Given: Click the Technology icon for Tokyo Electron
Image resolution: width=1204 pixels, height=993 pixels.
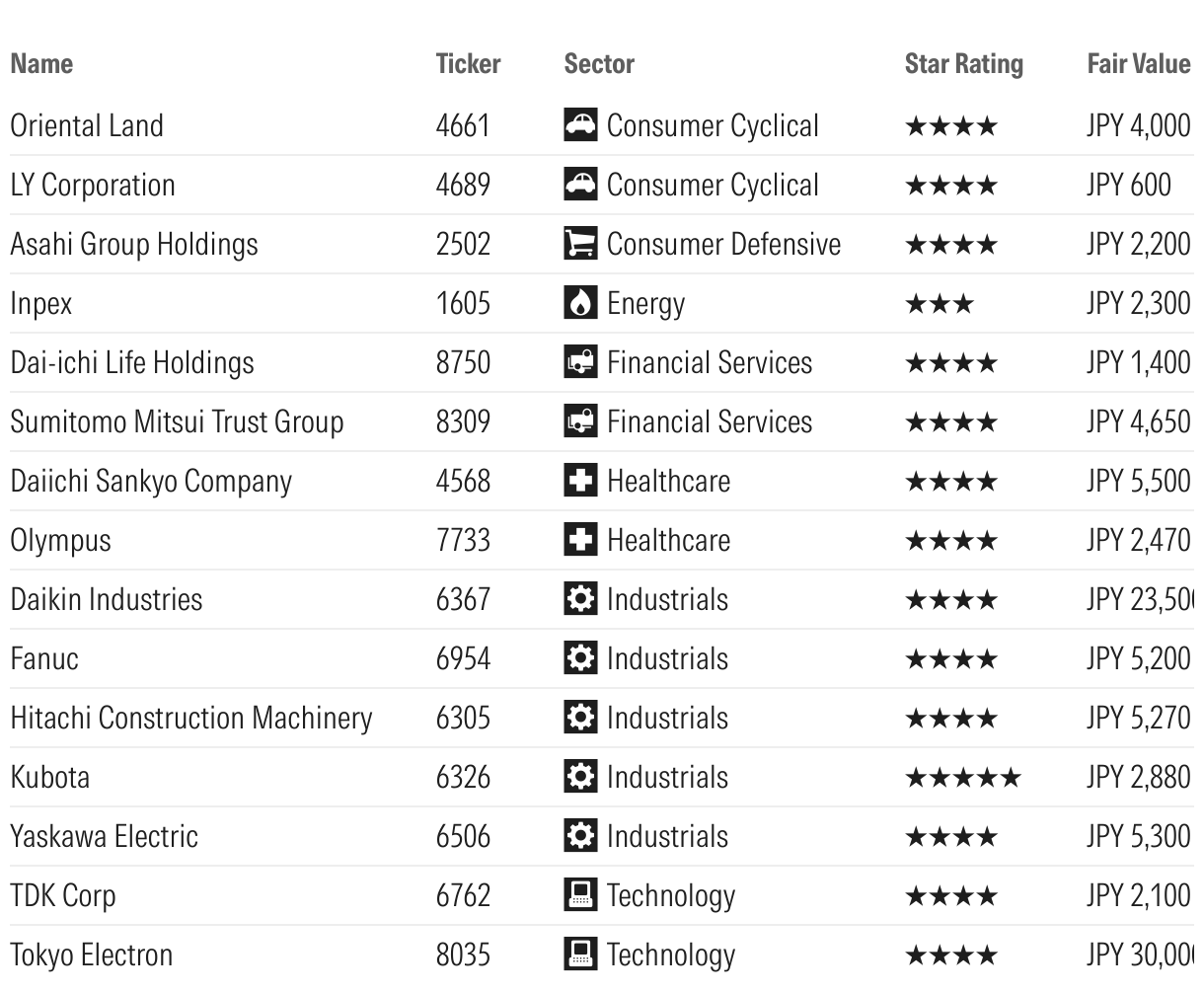Looking at the screenshot, I should click(580, 955).
